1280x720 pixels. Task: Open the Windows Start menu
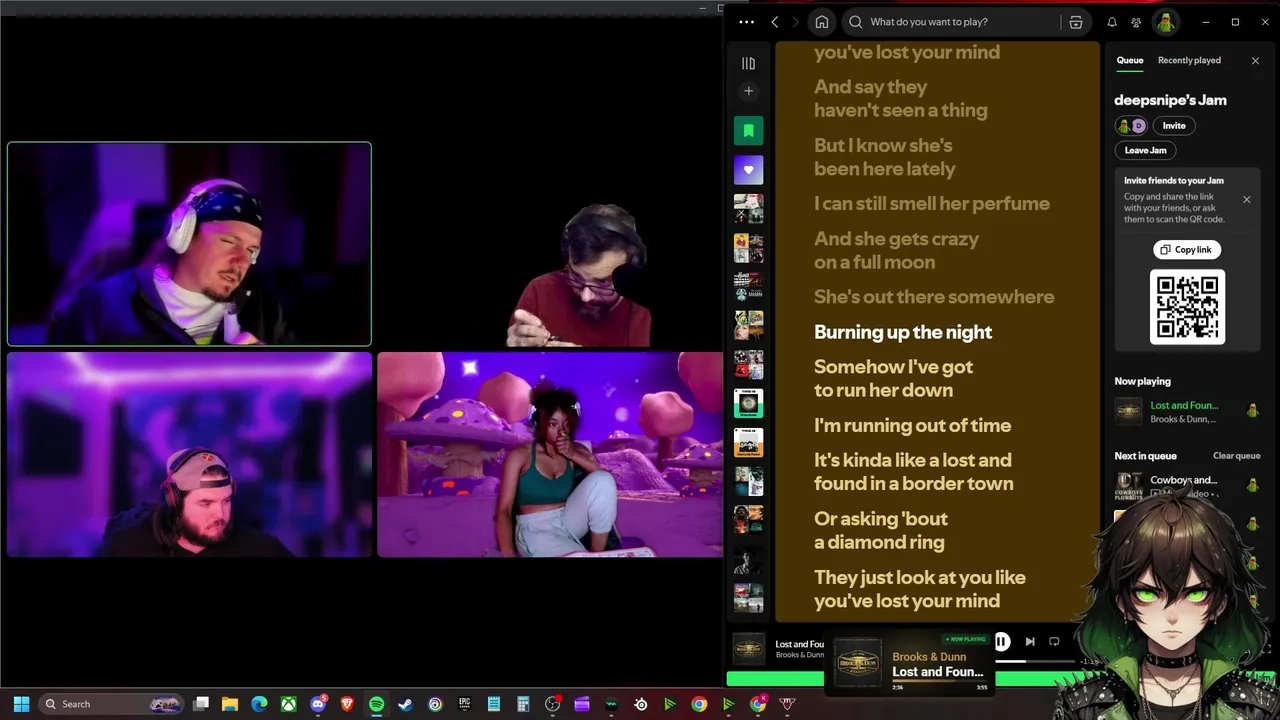(x=21, y=704)
